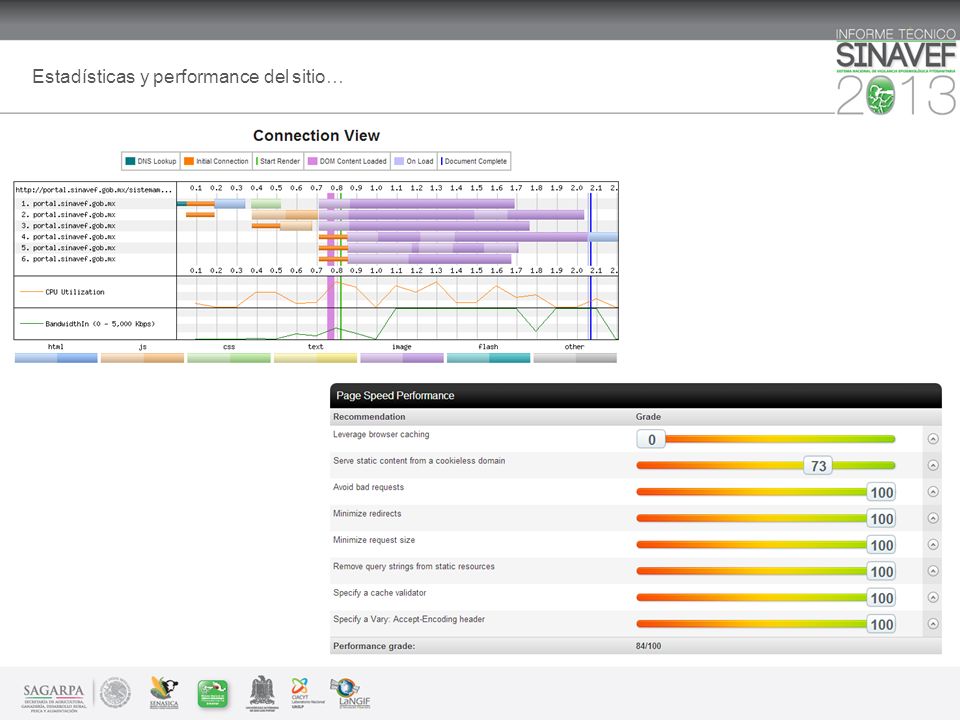Click the Performance grade: label

[374, 646]
